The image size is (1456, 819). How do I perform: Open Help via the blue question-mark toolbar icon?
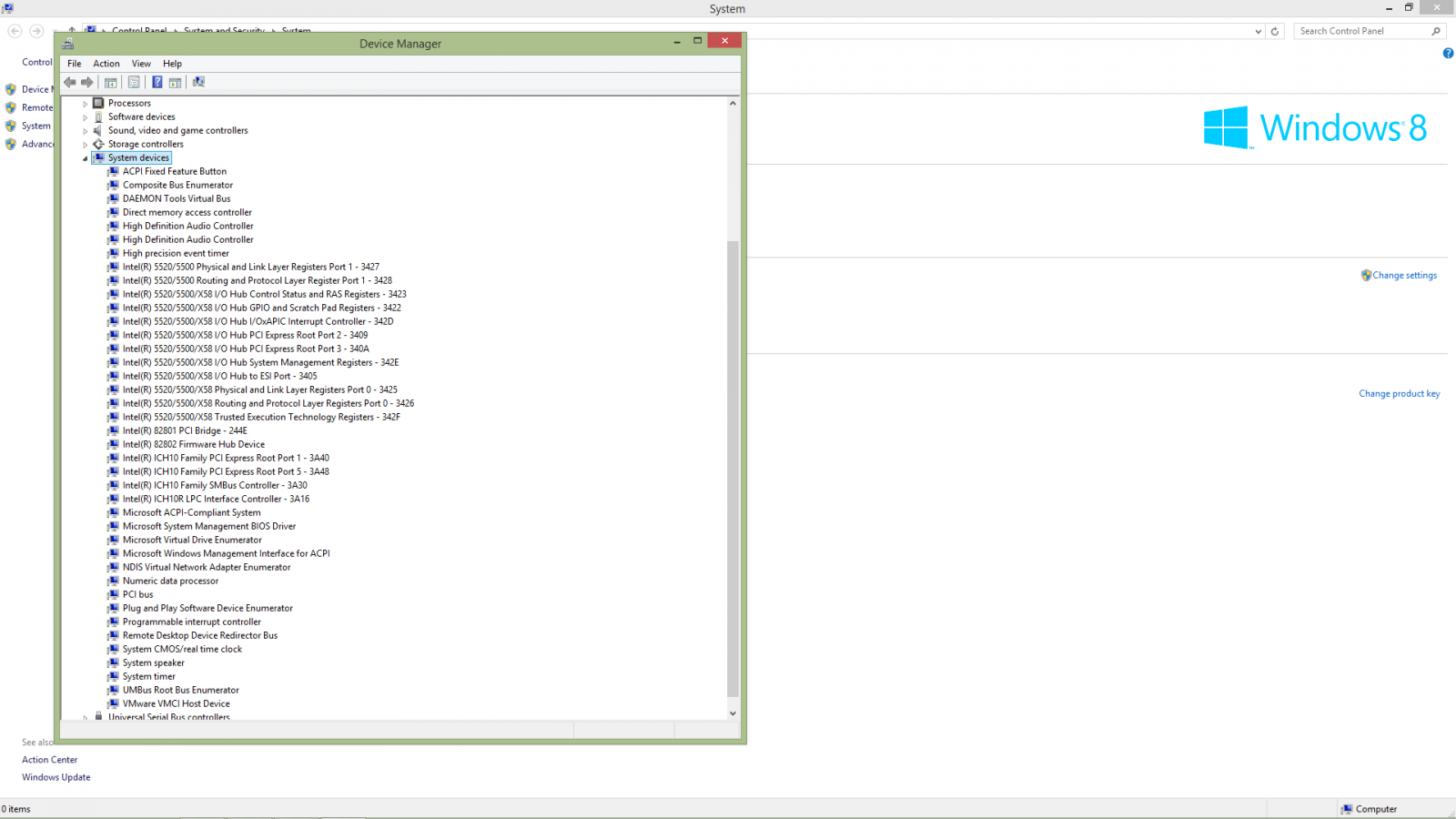pyautogui.click(x=157, y=82)
